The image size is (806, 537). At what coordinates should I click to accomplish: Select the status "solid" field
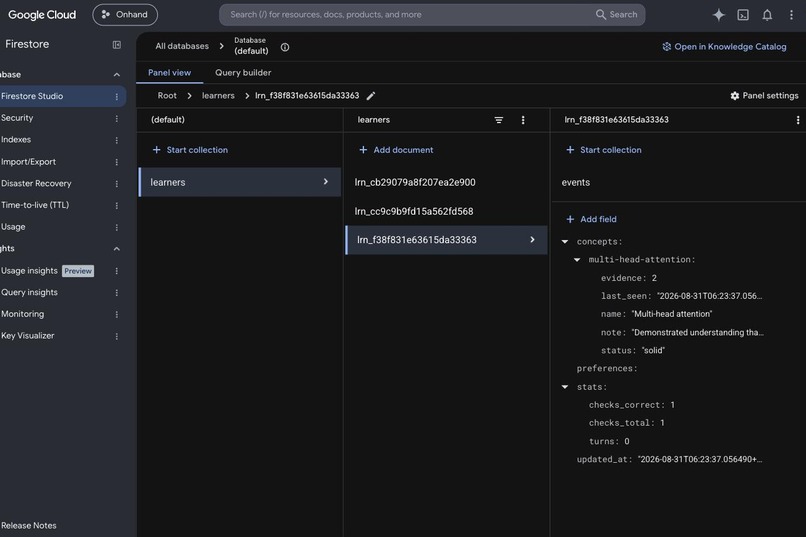[633, 350]
